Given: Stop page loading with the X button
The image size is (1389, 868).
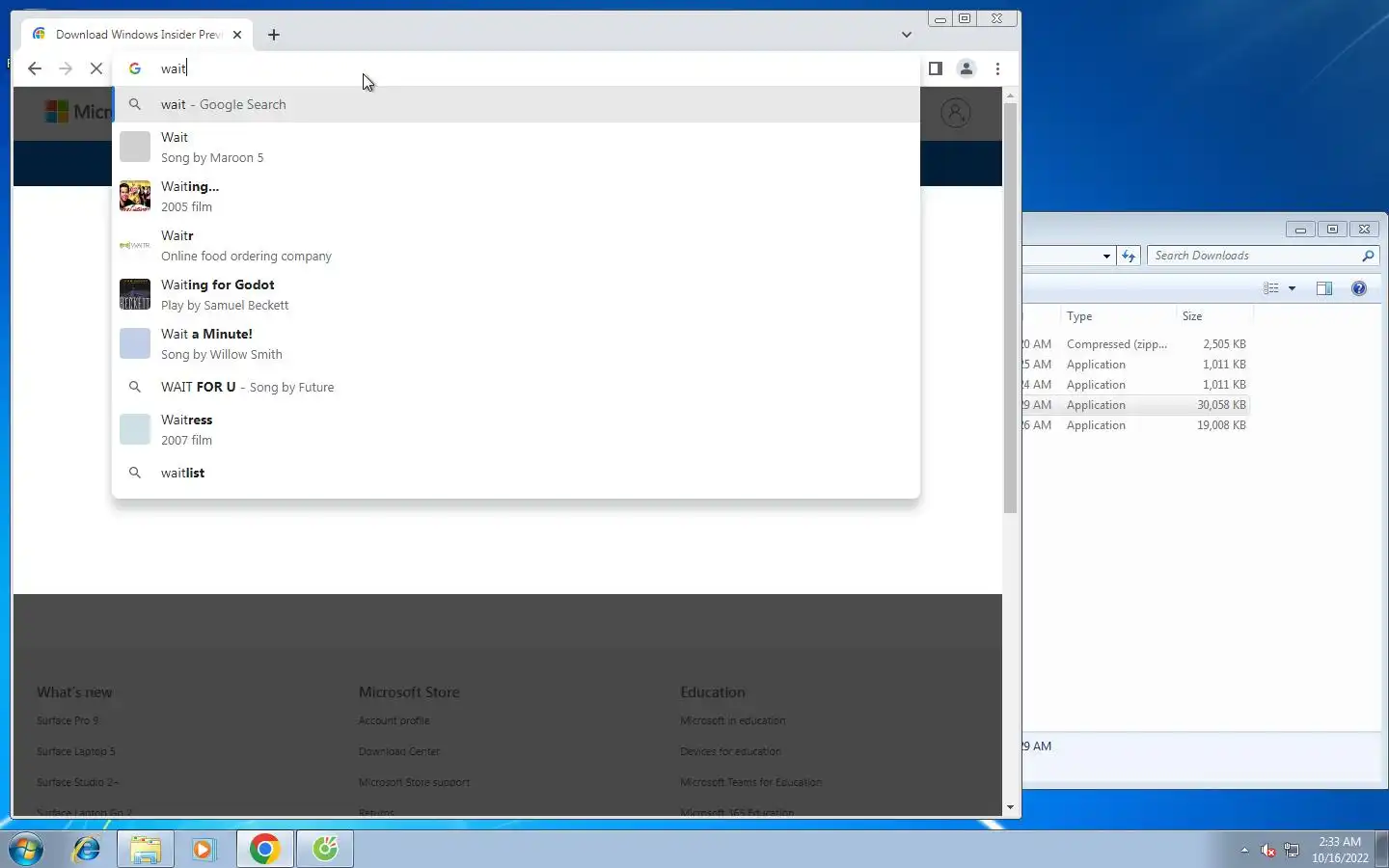Looking at the screenshot, I should (x=96, y=68).
